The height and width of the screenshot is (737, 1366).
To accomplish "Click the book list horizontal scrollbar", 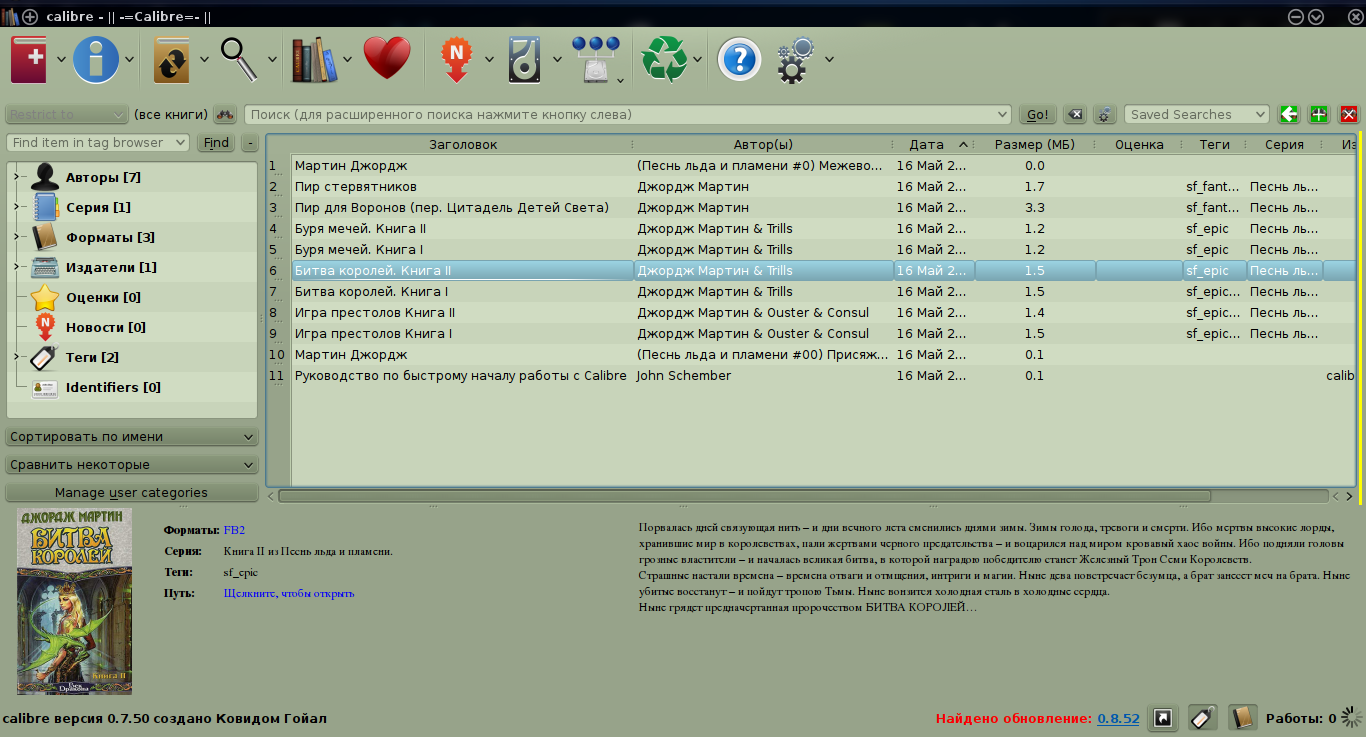I will (744, 496).
